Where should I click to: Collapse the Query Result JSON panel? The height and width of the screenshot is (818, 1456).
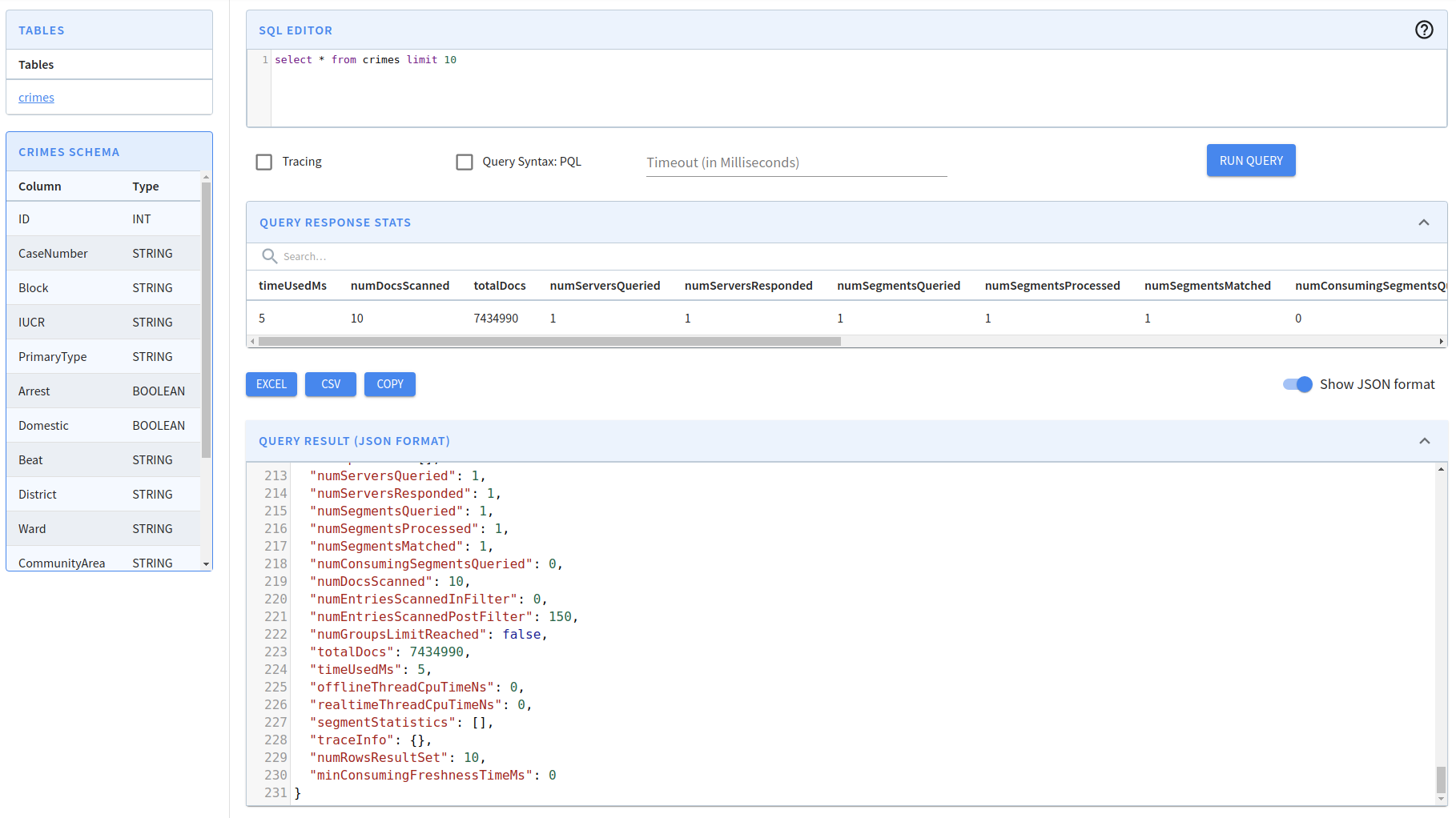pyautogui.click(x=1424, y=441)
